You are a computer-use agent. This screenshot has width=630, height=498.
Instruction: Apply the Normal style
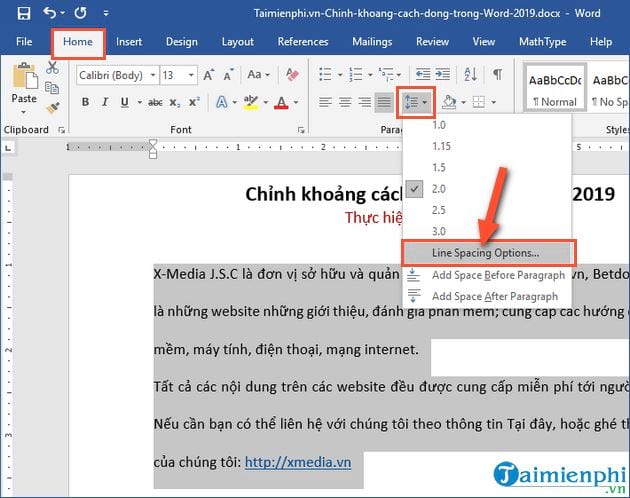pos(555,87)
